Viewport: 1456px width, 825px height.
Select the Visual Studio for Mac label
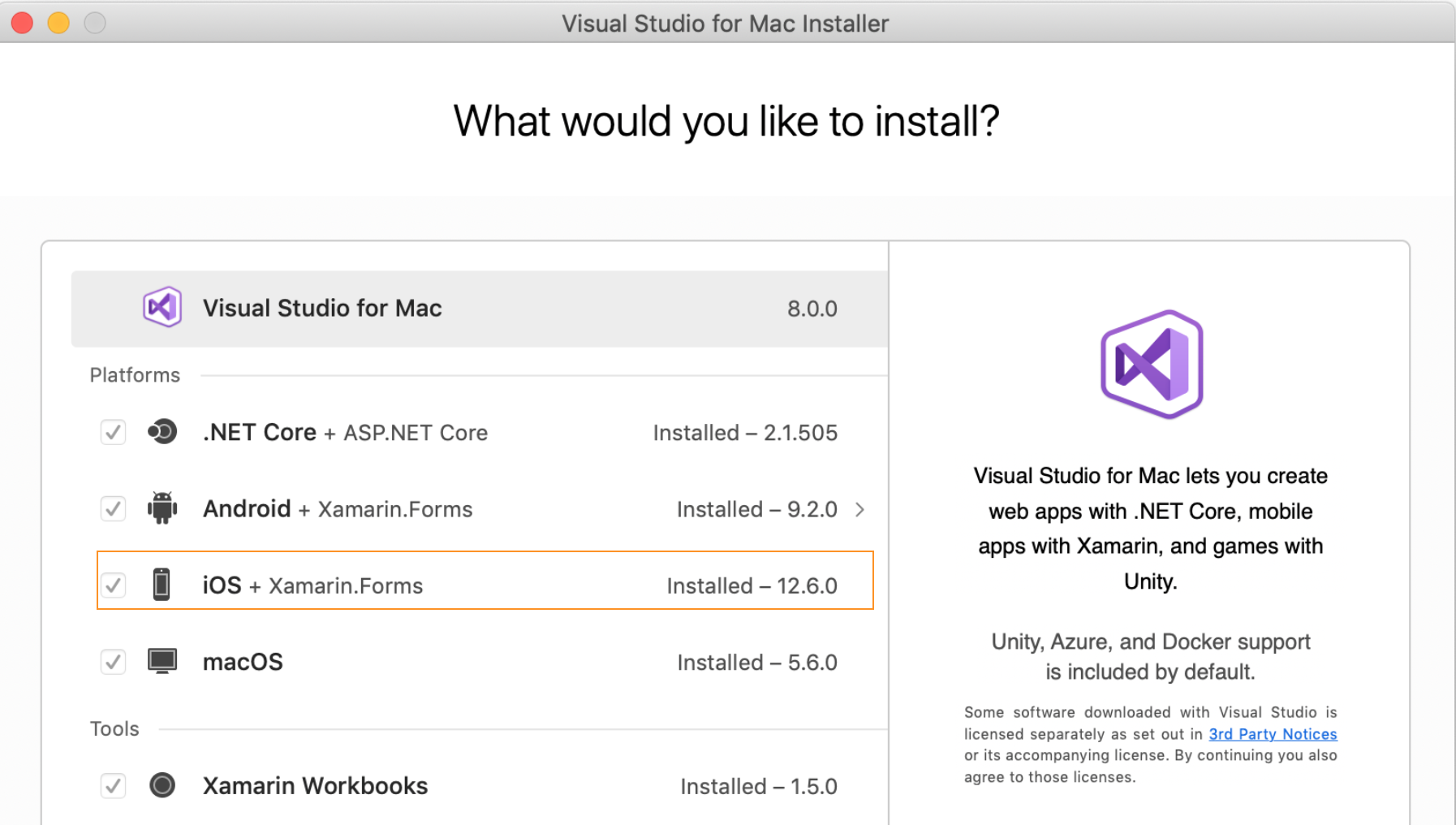click(x=322, y=308)
